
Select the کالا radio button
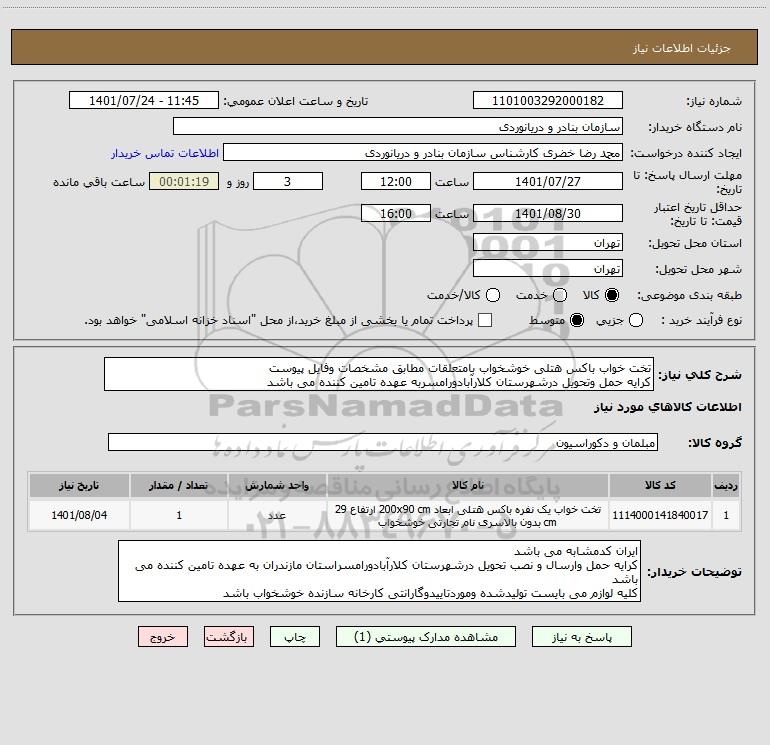(612, 295)
